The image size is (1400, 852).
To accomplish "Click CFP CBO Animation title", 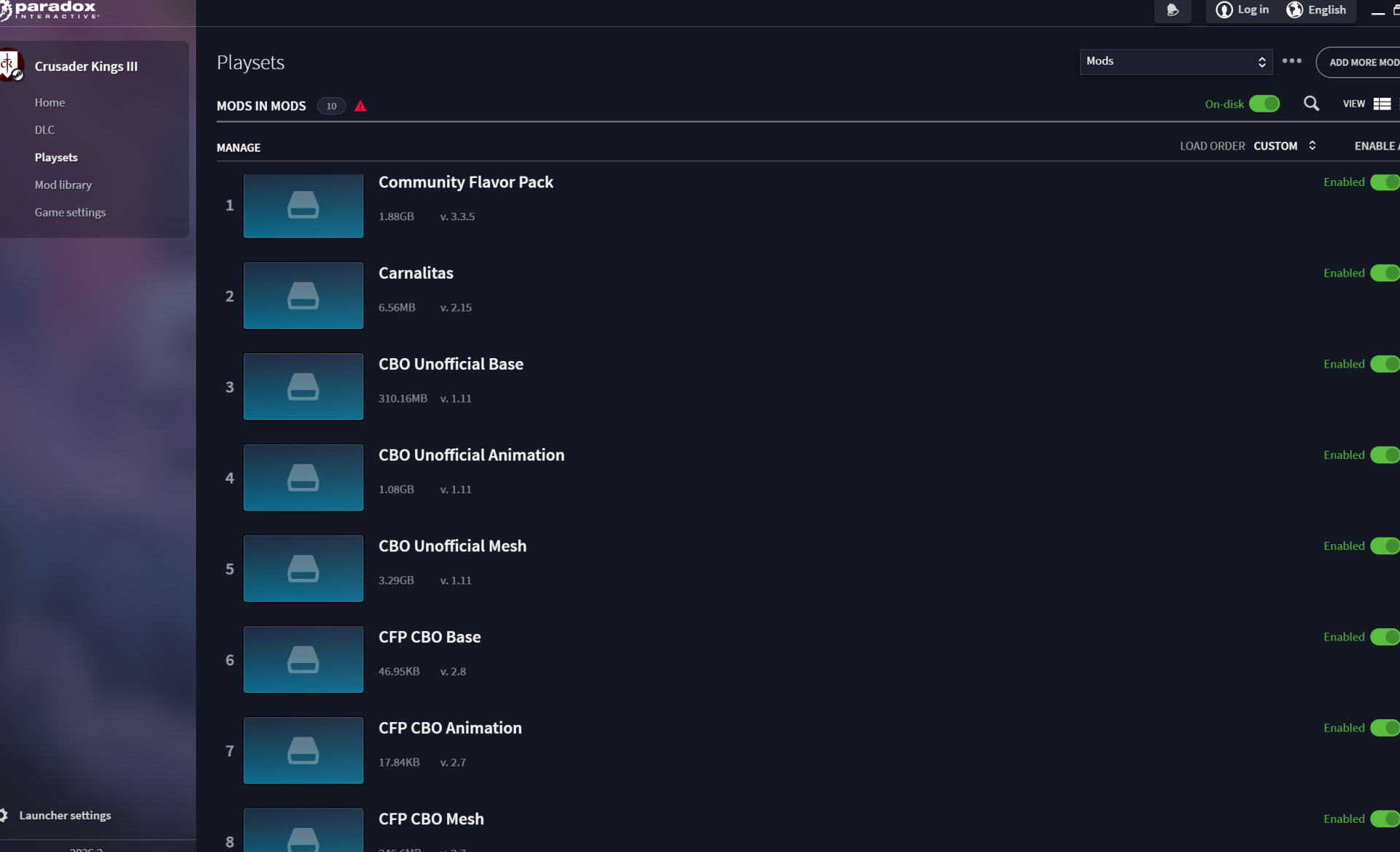I will pyautogui.click(x=450, y=728).
